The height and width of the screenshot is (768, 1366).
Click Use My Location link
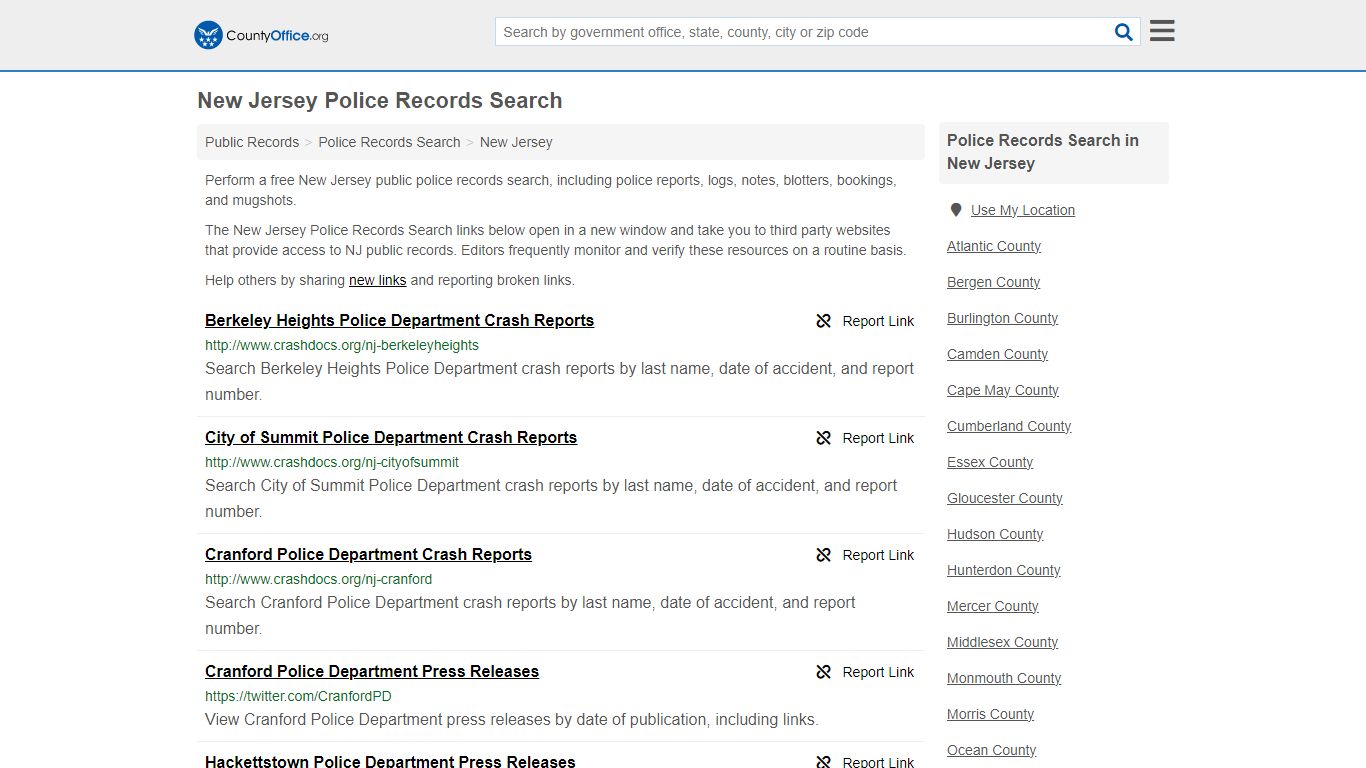point(1023,210)
